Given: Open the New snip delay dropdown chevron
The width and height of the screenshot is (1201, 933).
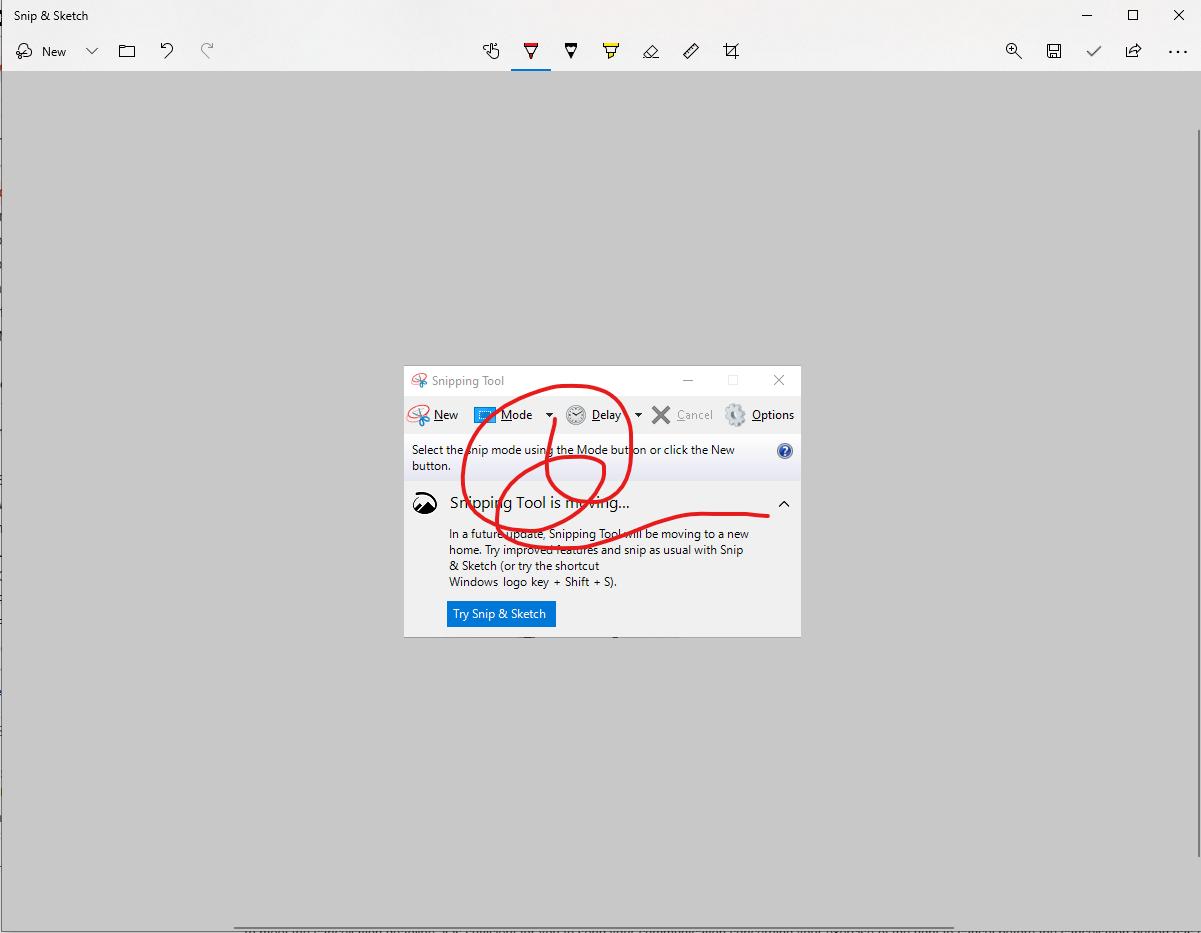Looking at the screenshot, I should (x=92, y=51).
